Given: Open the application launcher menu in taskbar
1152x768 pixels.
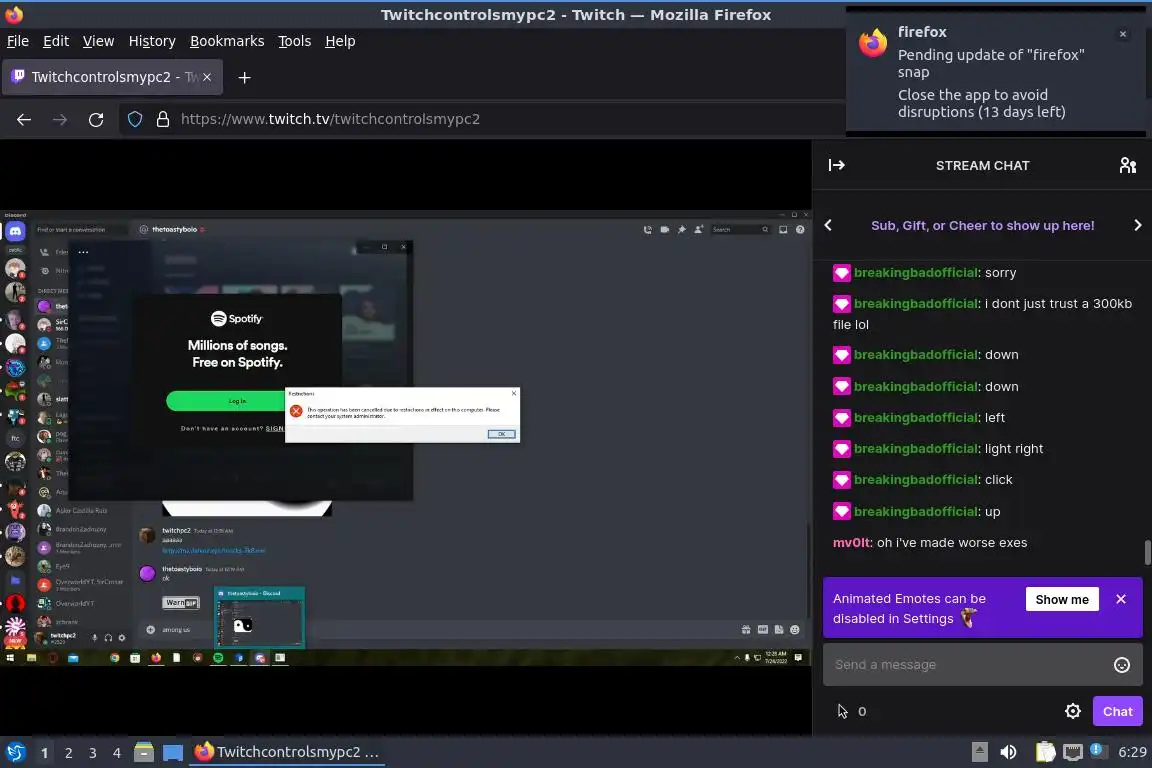Looking at the screenshot, I should click(x=15, y=752).
